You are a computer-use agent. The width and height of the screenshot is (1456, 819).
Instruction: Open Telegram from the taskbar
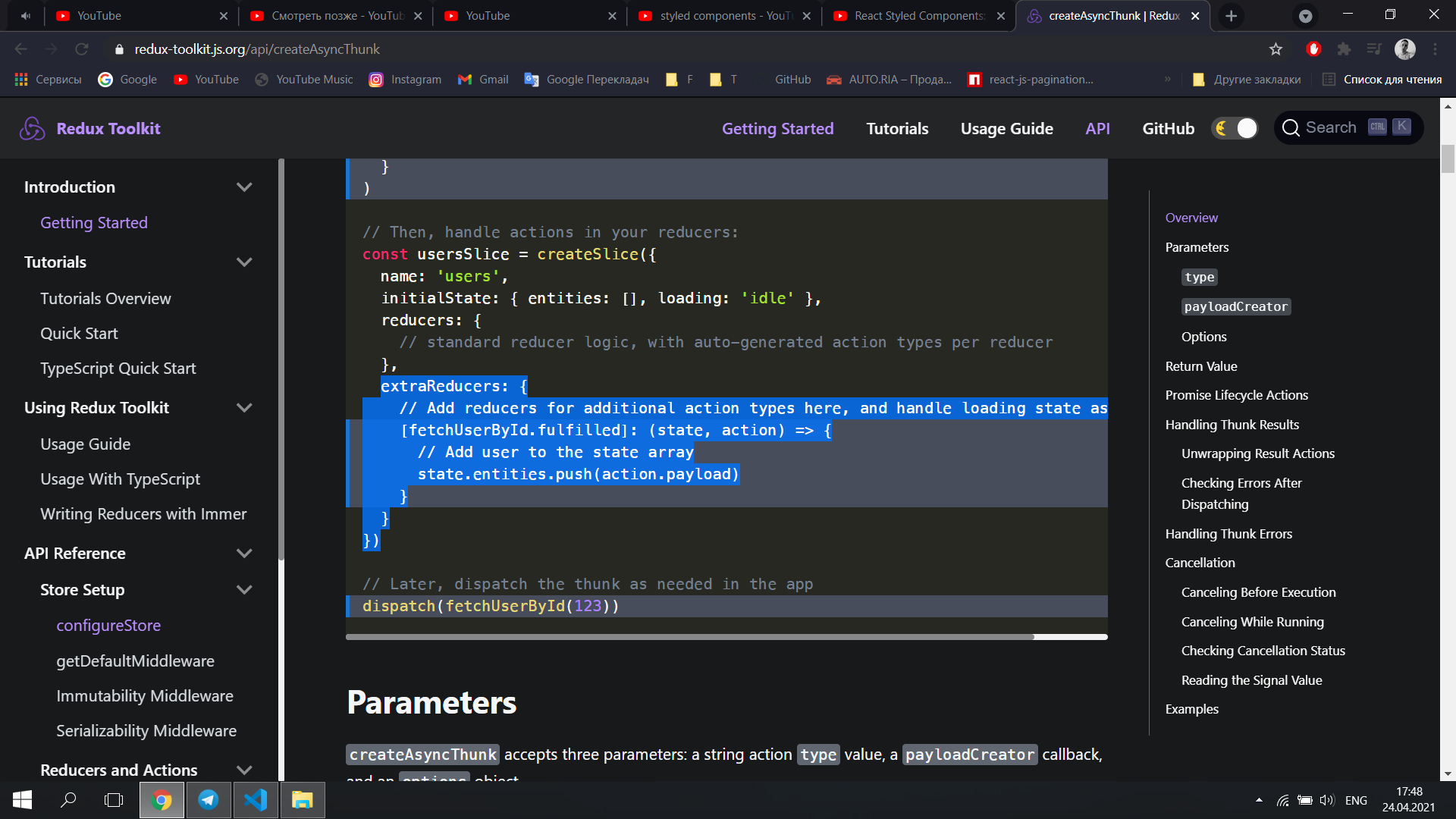[209, 800]
